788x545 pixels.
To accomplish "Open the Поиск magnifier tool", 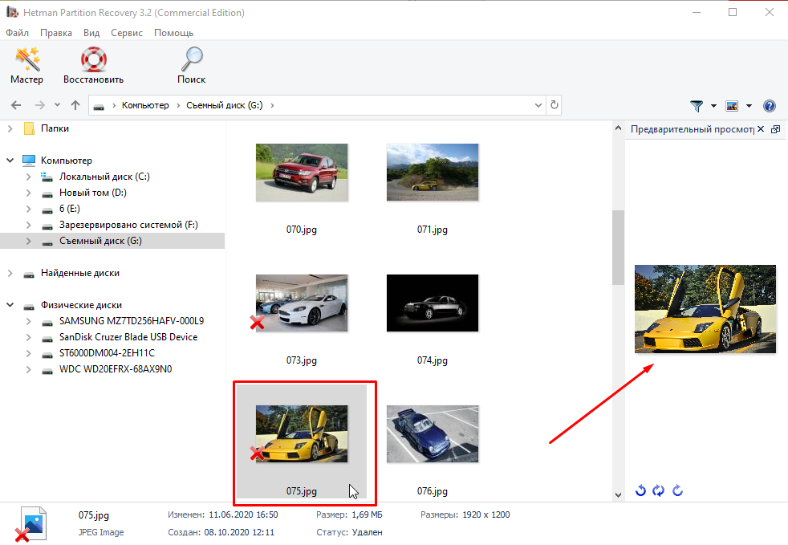I will click(x=191, y=66).
